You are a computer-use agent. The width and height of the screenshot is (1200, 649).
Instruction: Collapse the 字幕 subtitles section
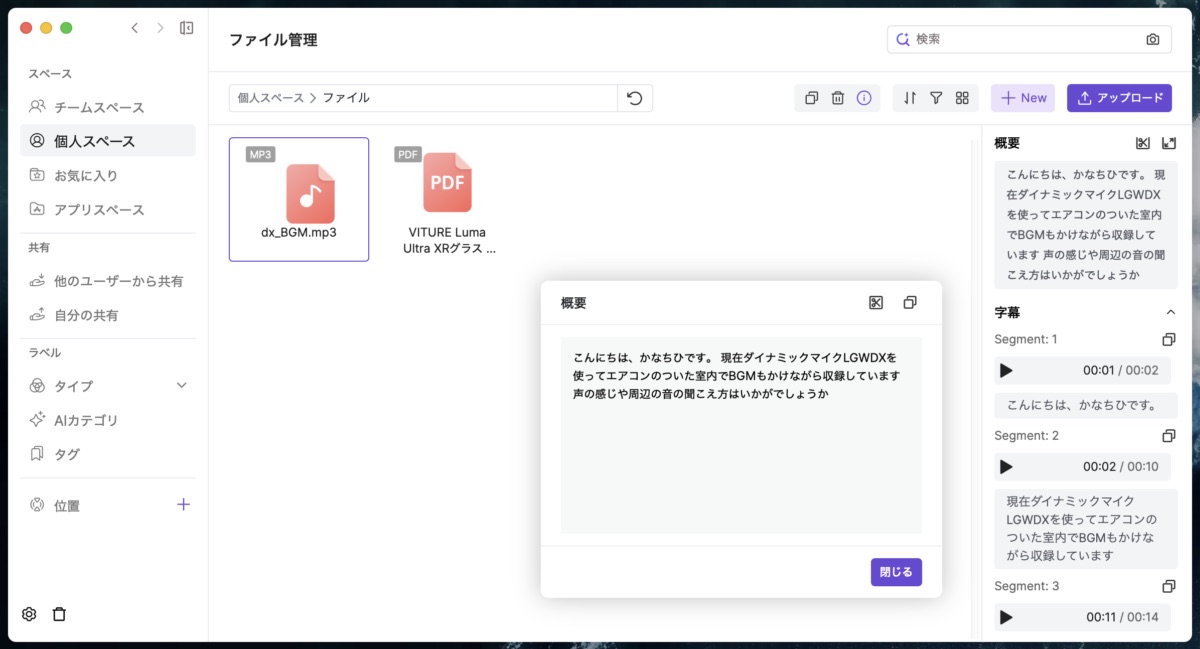pos(1170,311)
